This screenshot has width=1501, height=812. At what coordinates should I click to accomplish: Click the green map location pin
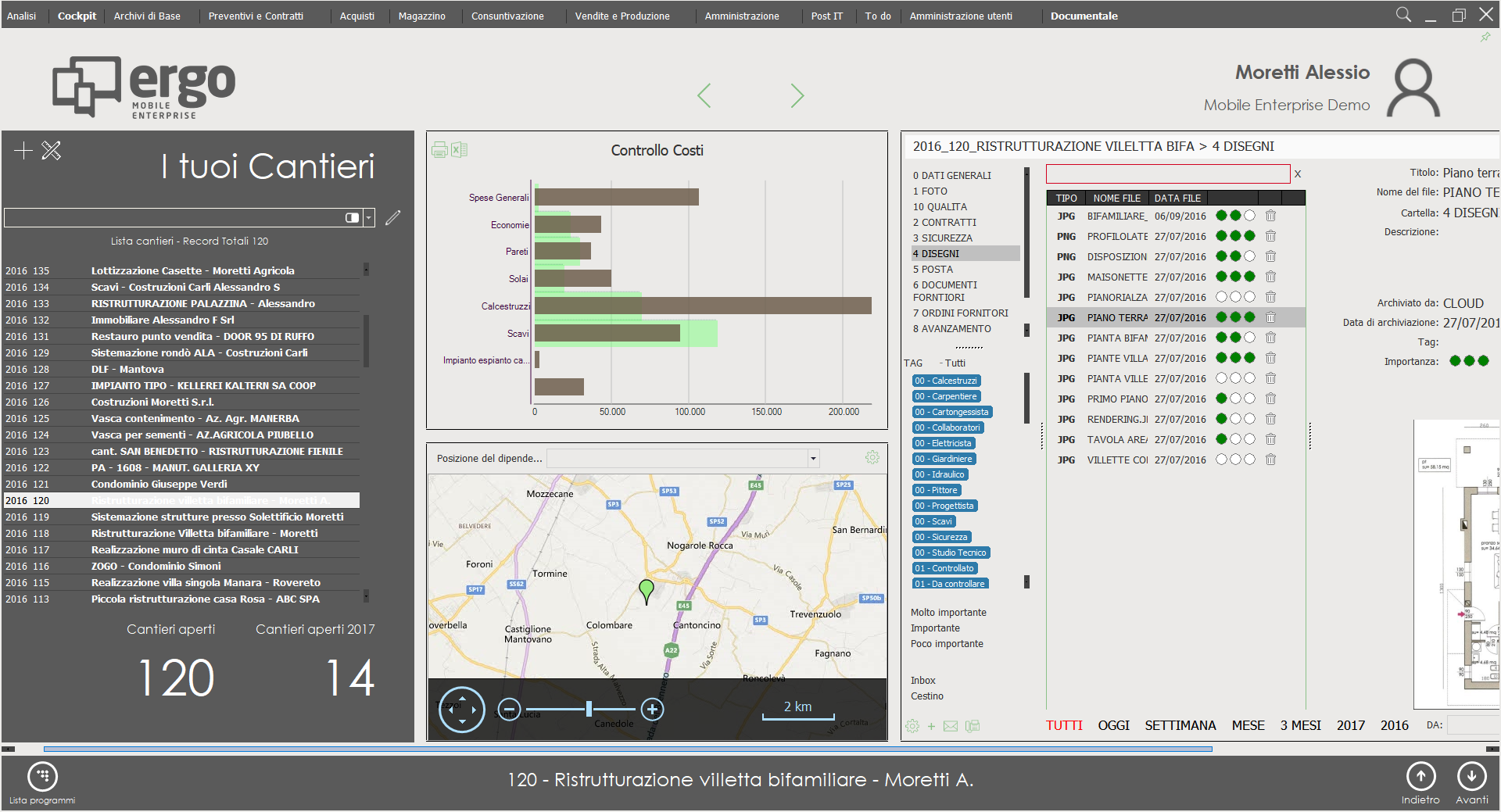pyautogui.click(x=647, y=592)
